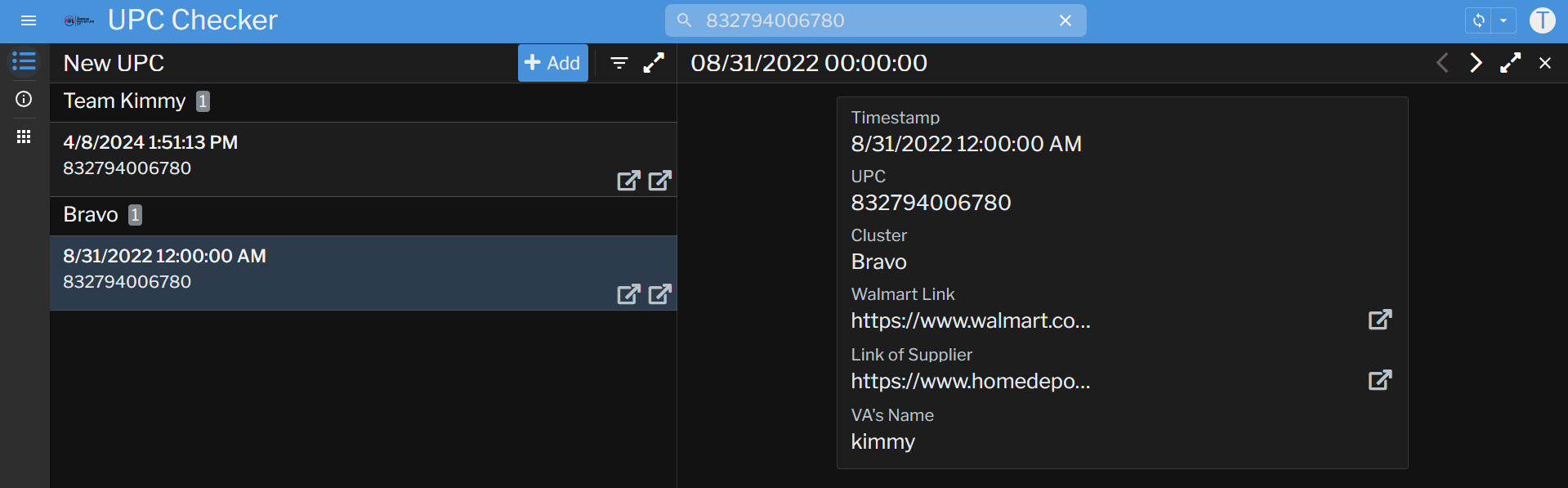Open the user account avatar

[1542, 20]
